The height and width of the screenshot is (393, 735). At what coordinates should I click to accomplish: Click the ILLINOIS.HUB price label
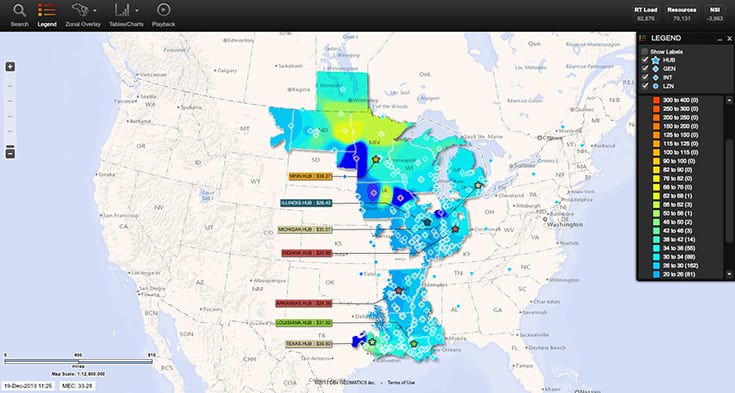pos(306,203)
